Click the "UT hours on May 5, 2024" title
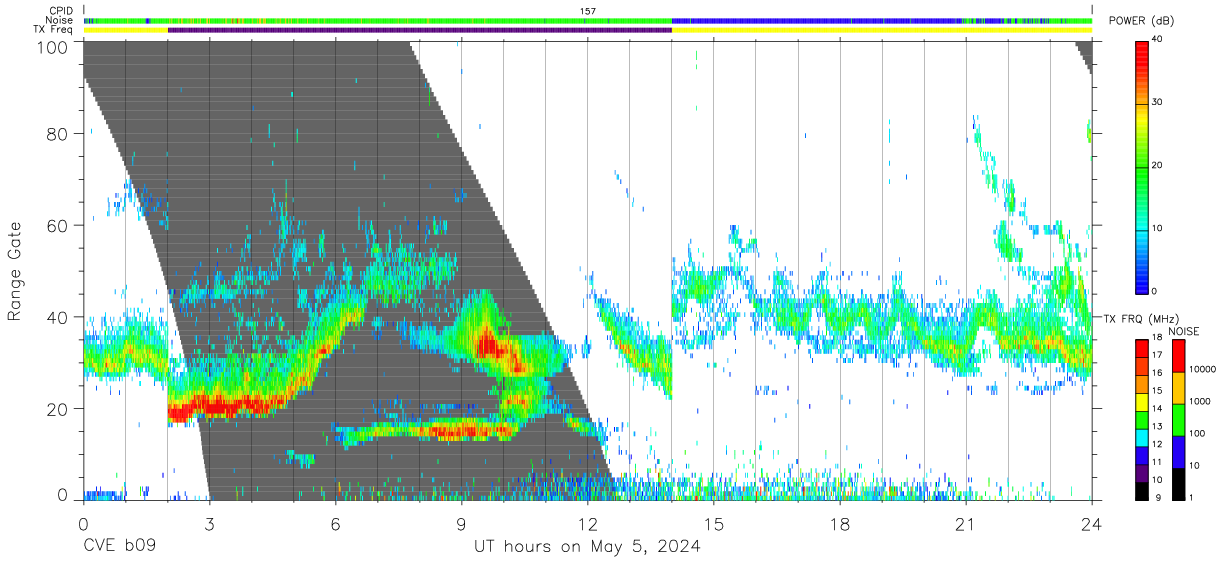 [x=587, y=547]
